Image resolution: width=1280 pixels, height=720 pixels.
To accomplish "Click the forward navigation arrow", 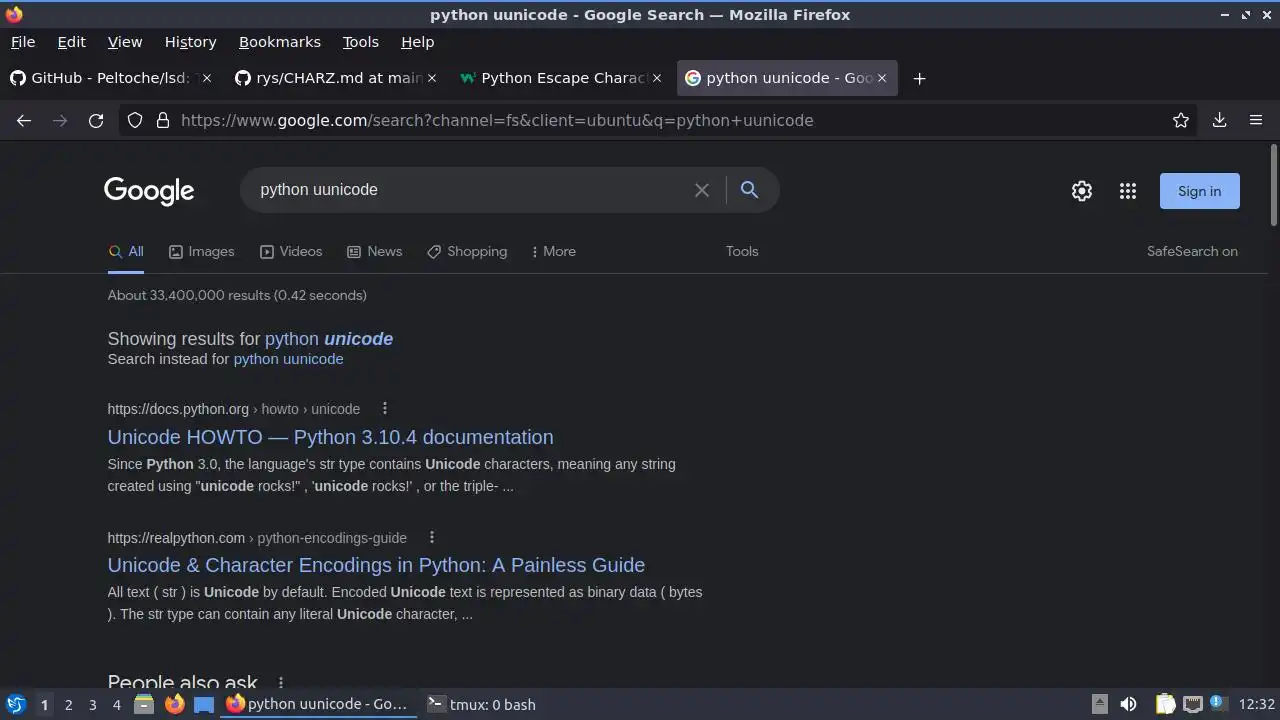I will click(60, 120).
